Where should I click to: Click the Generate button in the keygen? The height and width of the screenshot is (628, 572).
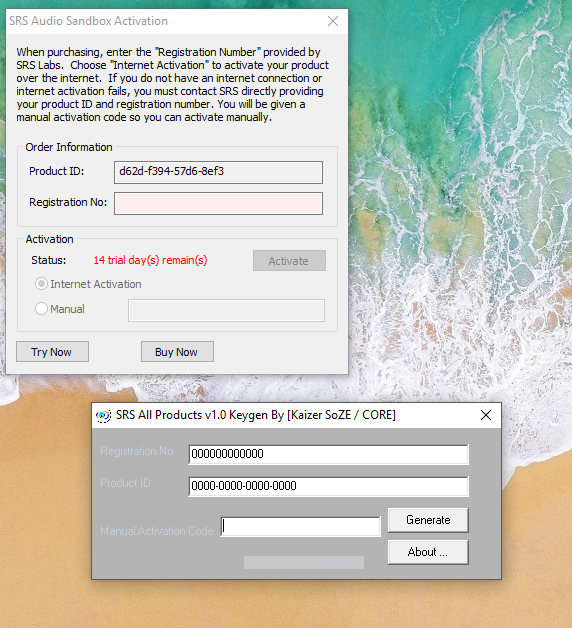[428, 520]
